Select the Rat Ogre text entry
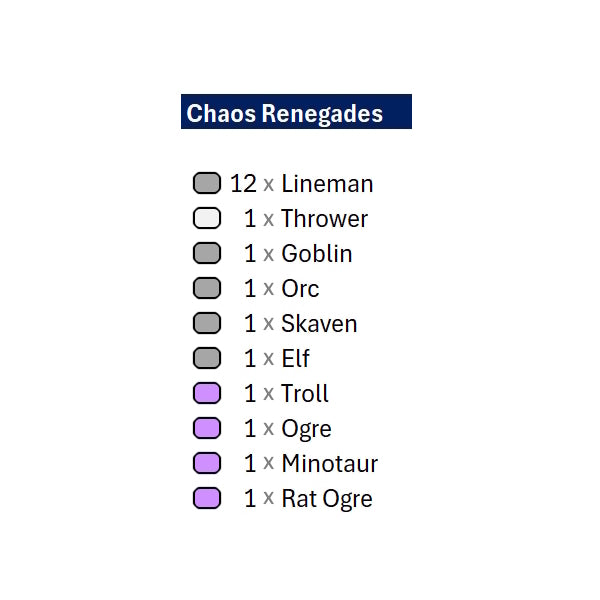The width and height of the screenshot is (600, 600). tap(327, 499)
